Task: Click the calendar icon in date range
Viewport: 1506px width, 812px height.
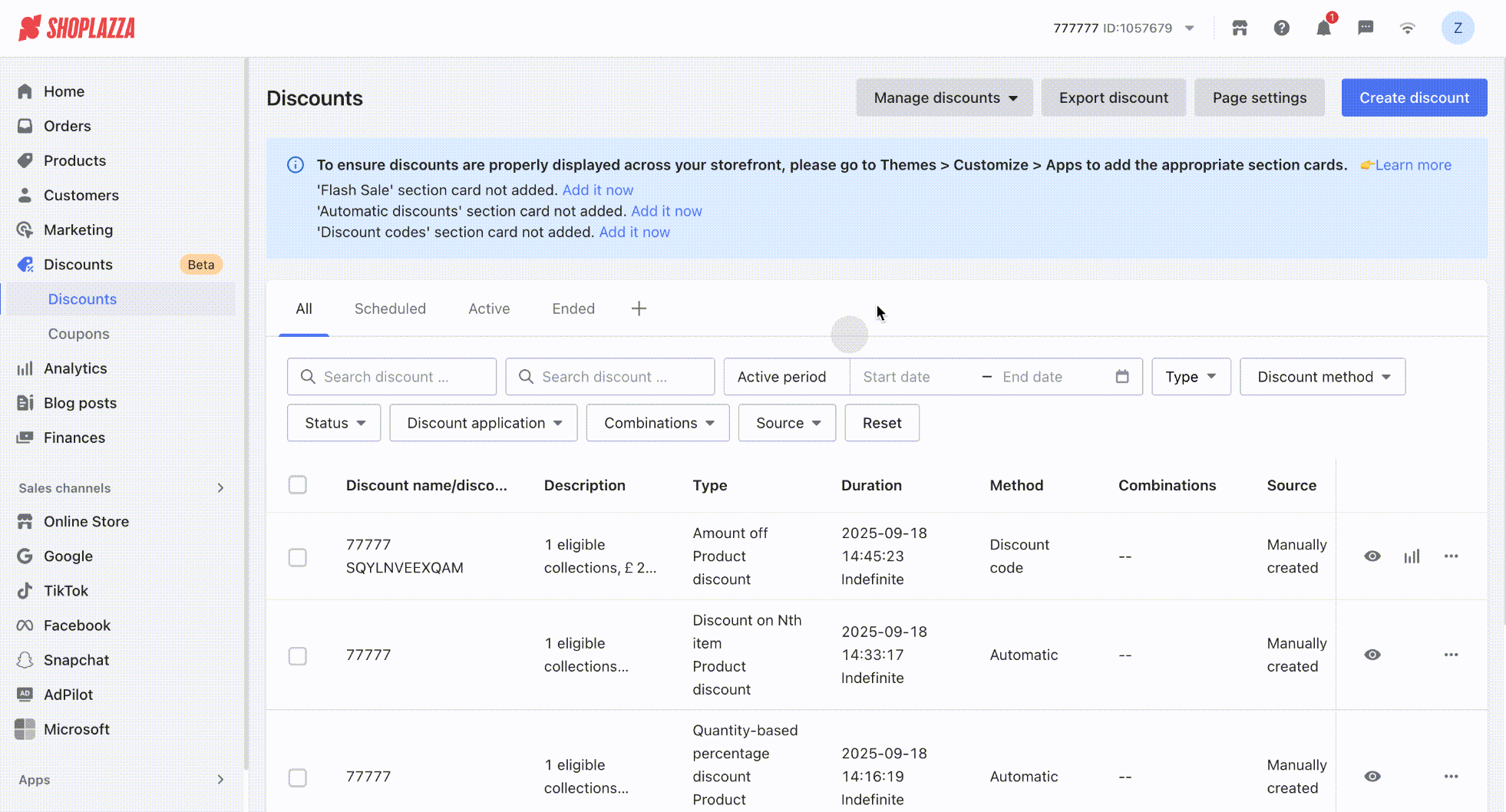Action: click(1122, 377)
